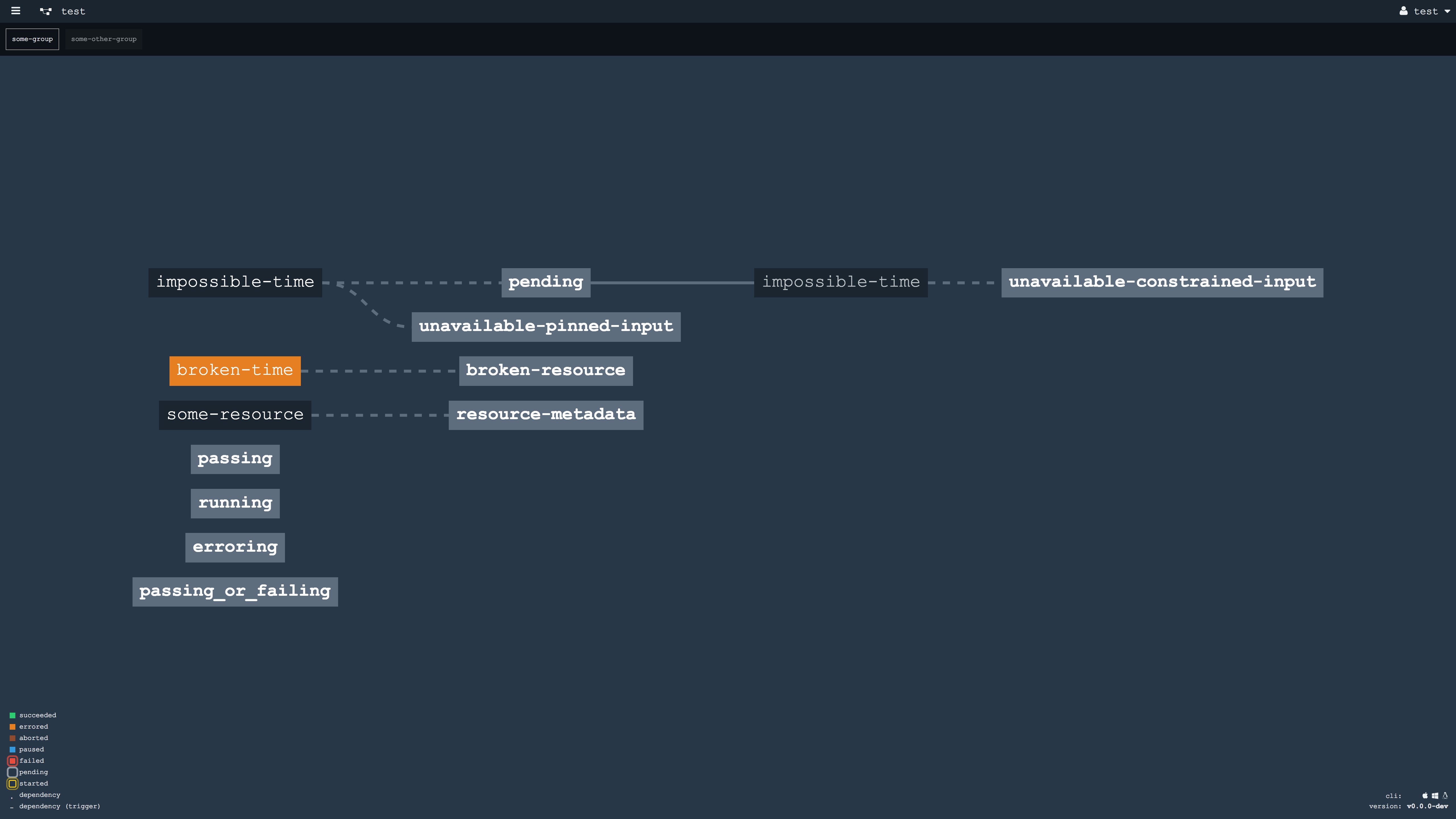Open the erroring job node
The image size is (1456, 819).
tap(235, 547)
